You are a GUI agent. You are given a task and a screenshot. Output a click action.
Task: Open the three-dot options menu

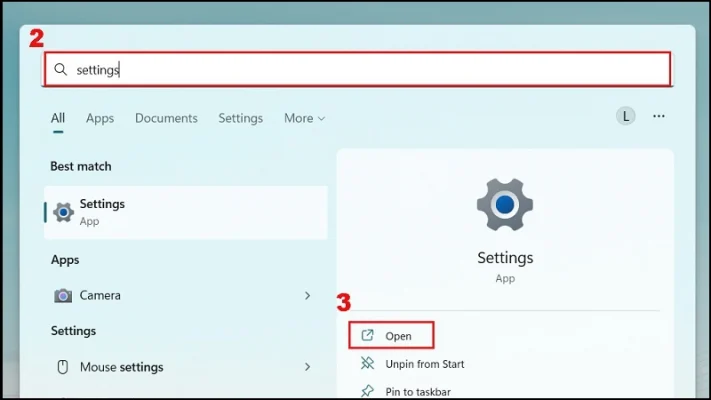658,116
